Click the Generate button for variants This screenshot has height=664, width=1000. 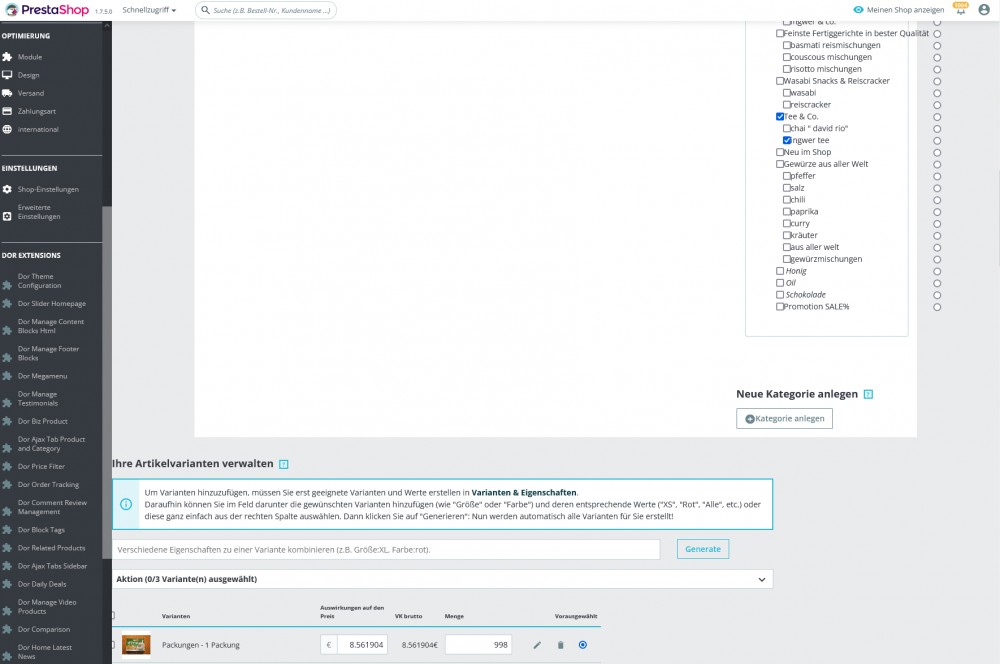[702, 549]
